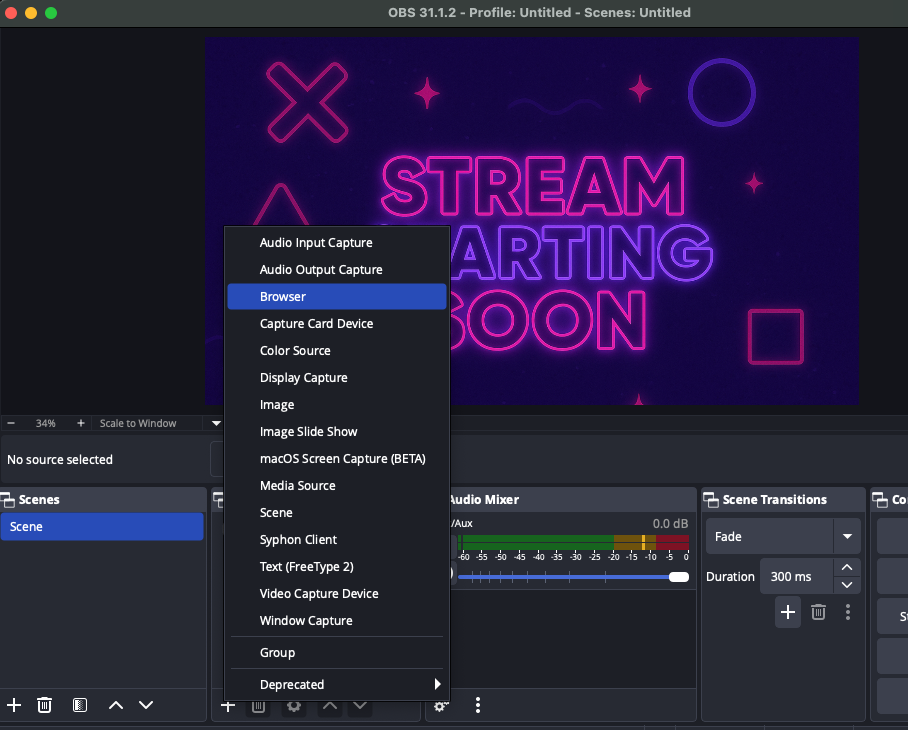The width and height of the screenshot is (908, 730).
Task: Move the scene down with the arrow
Action: [x=146, y=705]
